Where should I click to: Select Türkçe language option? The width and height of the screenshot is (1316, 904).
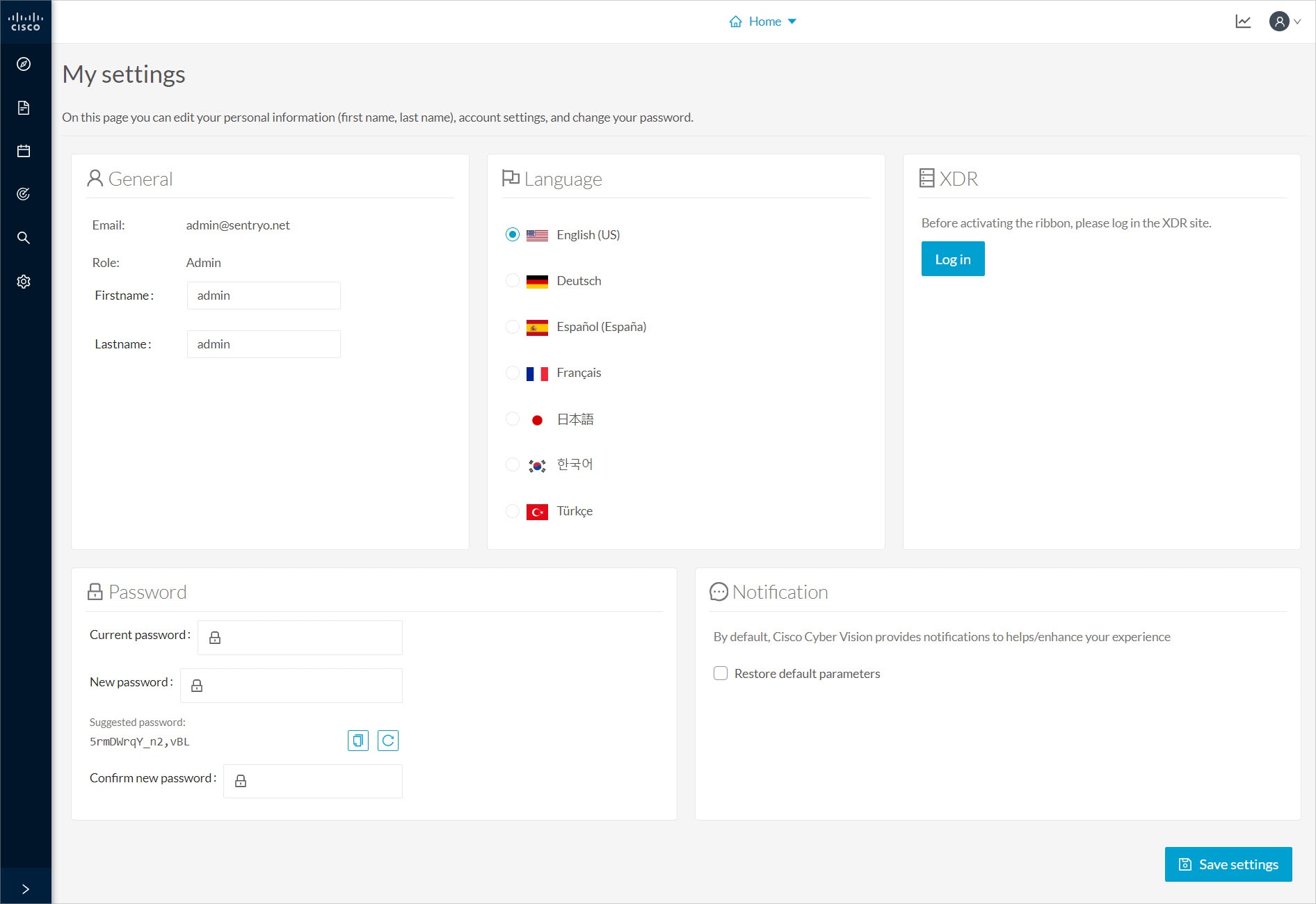tap(513, 511)
